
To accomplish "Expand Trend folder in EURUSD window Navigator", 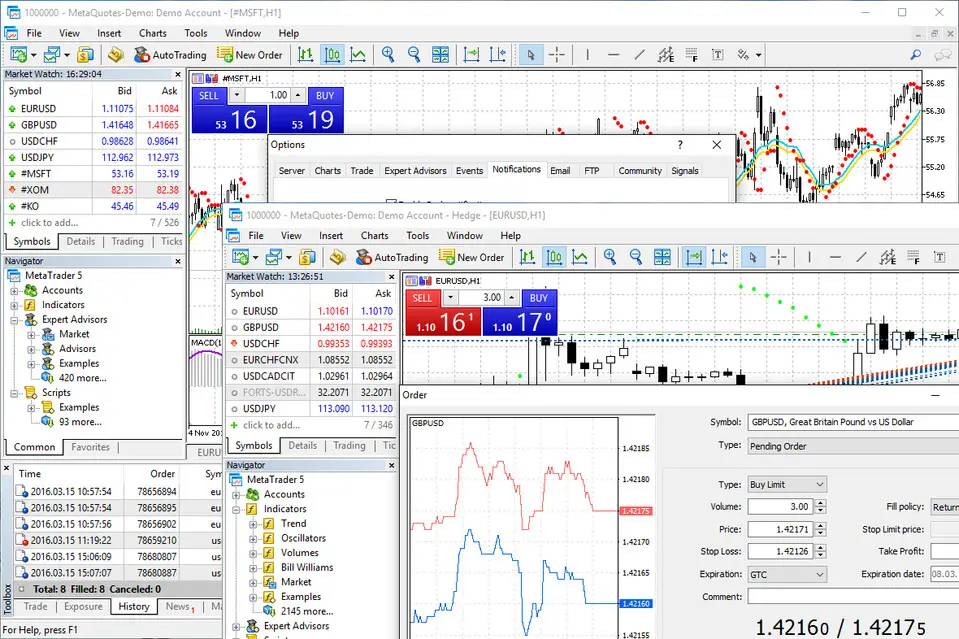I will point(253,524).
